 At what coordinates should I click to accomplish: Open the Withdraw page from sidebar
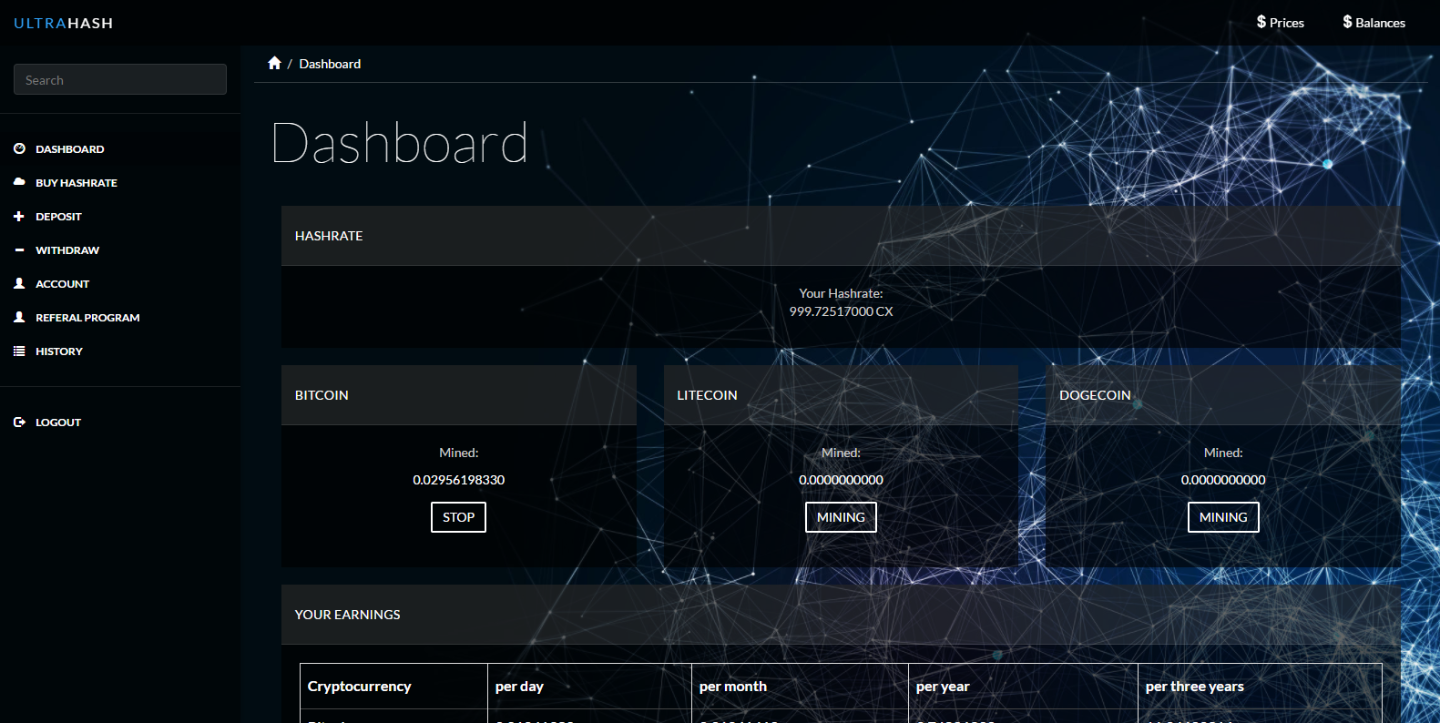(x=67, y=250)
